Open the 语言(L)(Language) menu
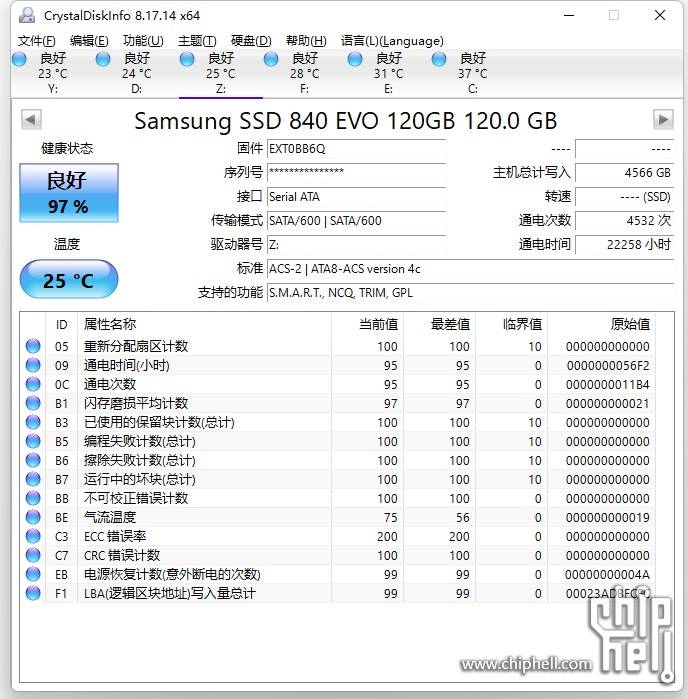The height and width of the screenshot is (699, 688). (392, 41)
